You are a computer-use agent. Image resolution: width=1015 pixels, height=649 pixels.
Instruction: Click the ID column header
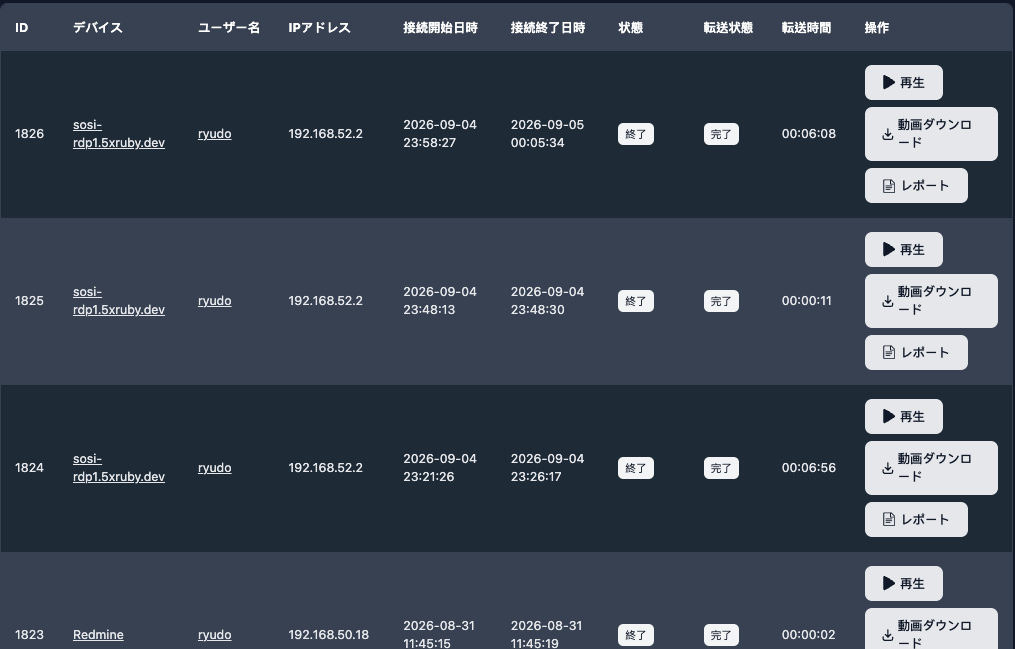click(21, 28)
